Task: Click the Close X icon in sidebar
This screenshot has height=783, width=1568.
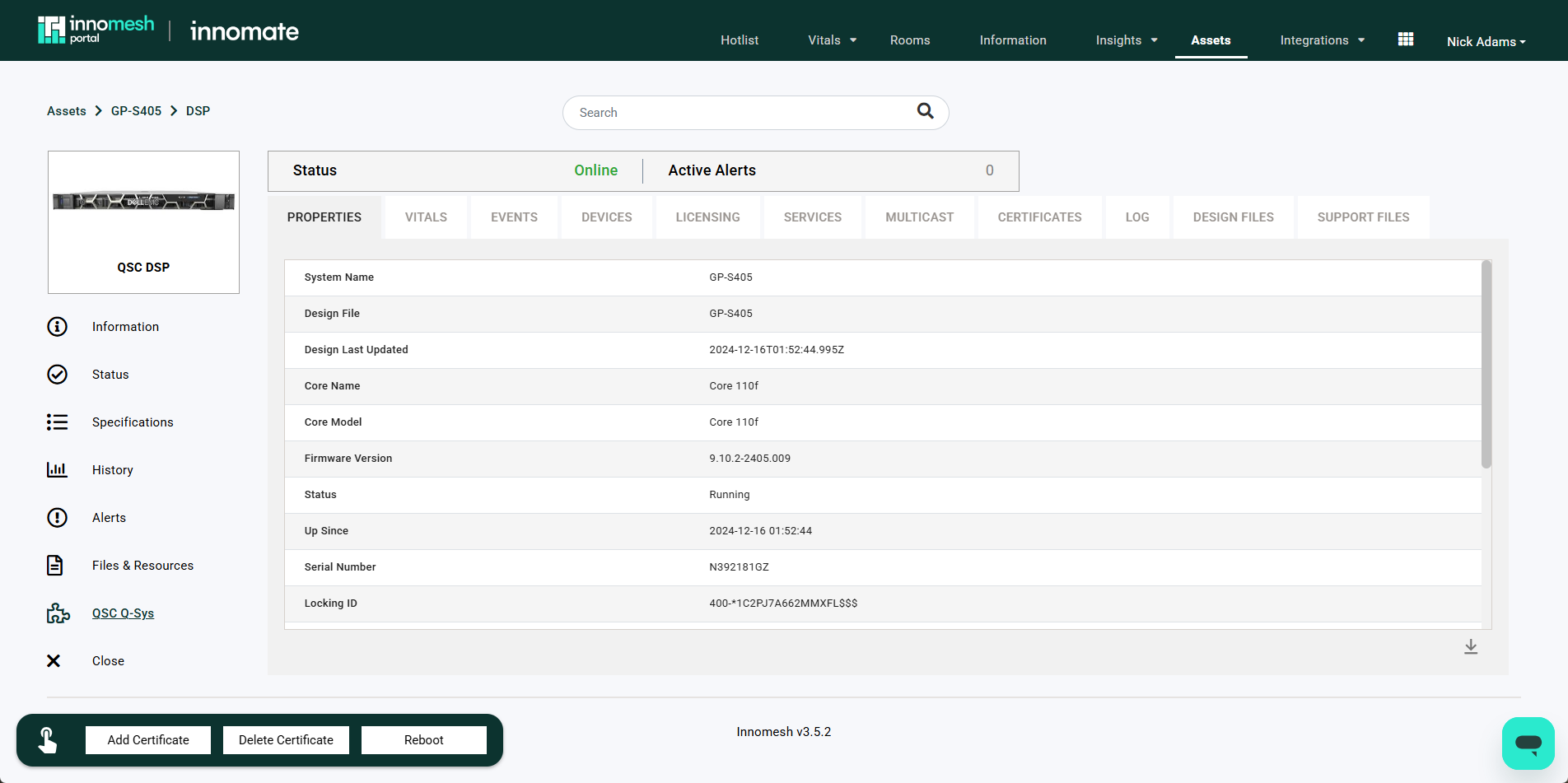Action: pos(54,661)
